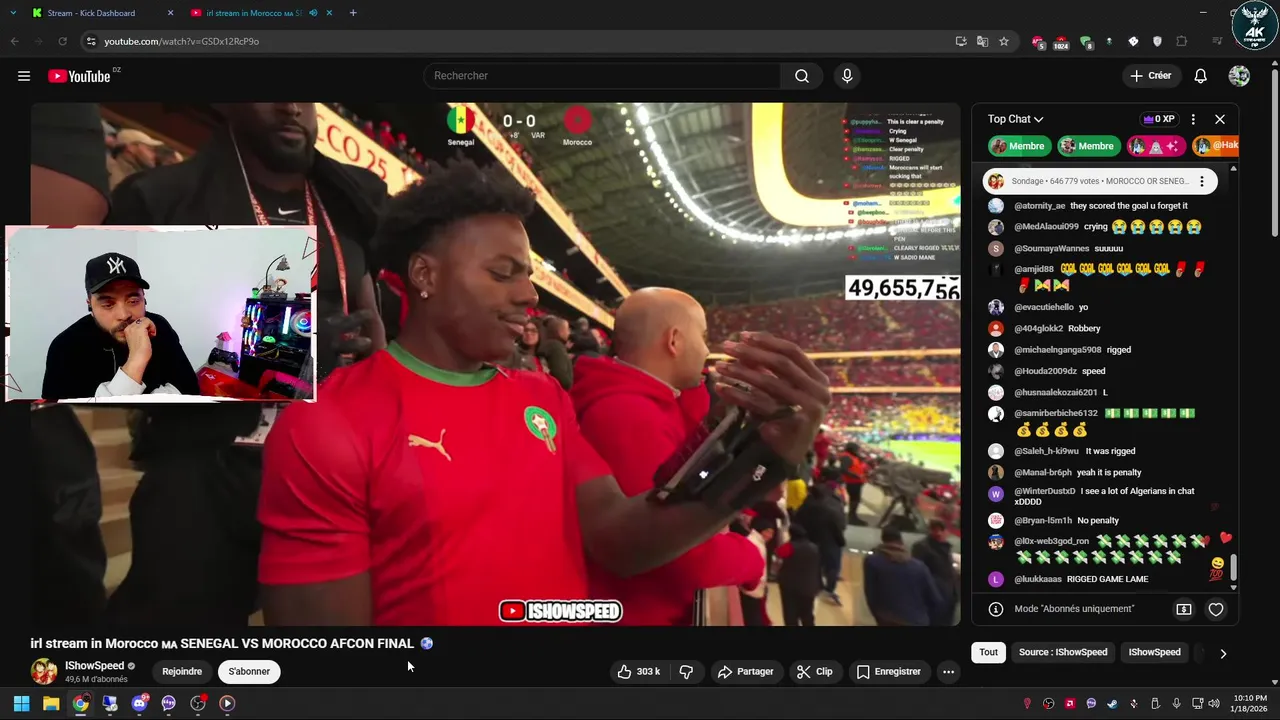Close the live chat panel
Viewport: 1280px width, 720px height.
pyautogui.click(x=1220, y=119)
